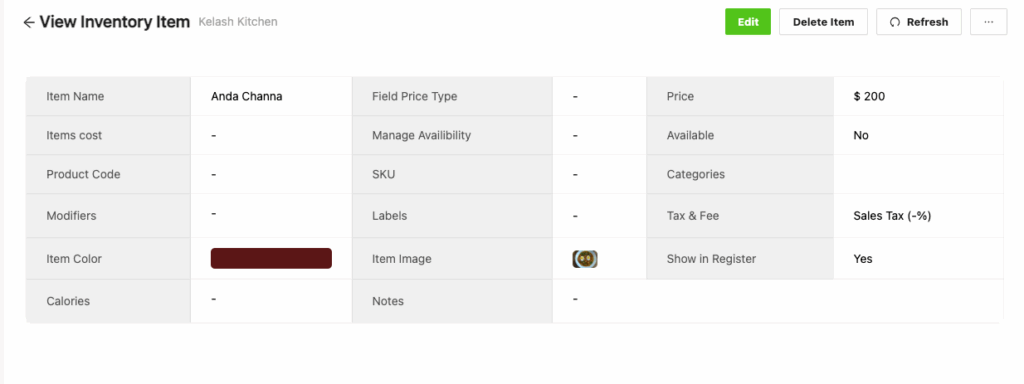
Task: Click the circular refresh arrow icon
Action: pyautogui.click(x=895, y=22)
